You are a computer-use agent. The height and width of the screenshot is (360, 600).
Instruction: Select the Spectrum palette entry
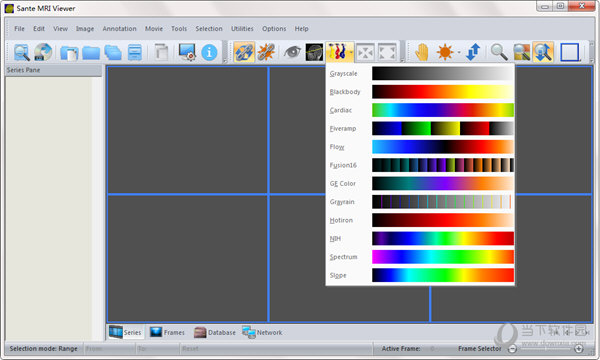click(x=420, y=257)
